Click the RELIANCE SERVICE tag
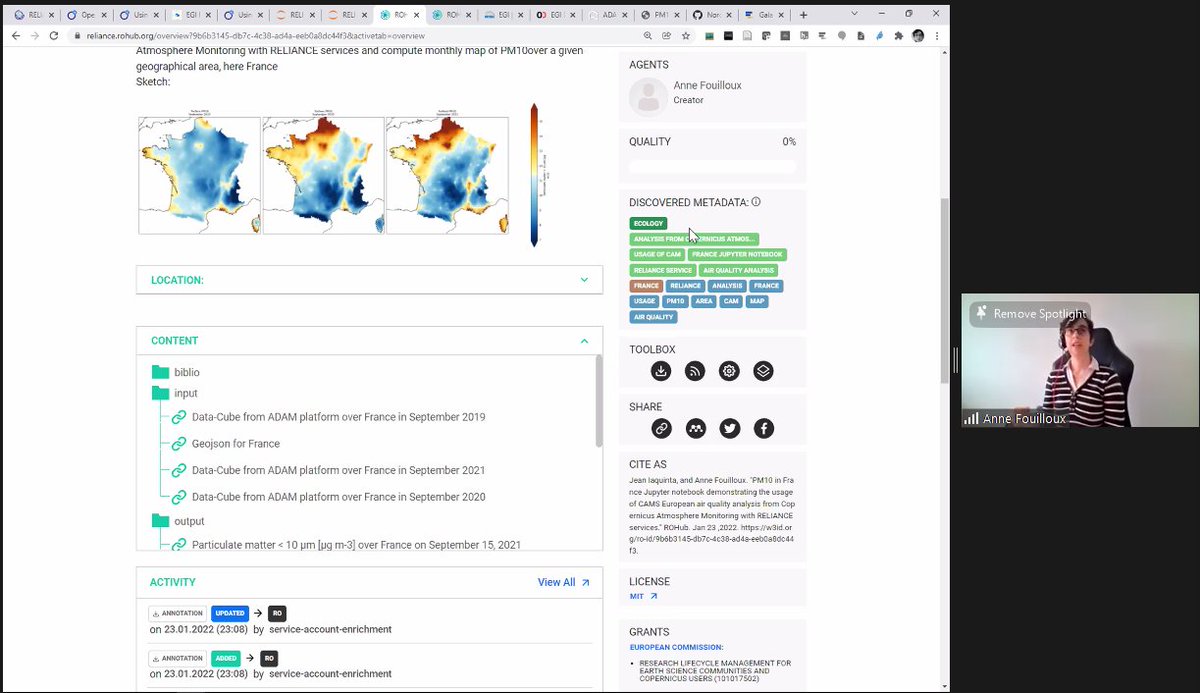This screenshot has height=693, width=1200. (662, 270)
